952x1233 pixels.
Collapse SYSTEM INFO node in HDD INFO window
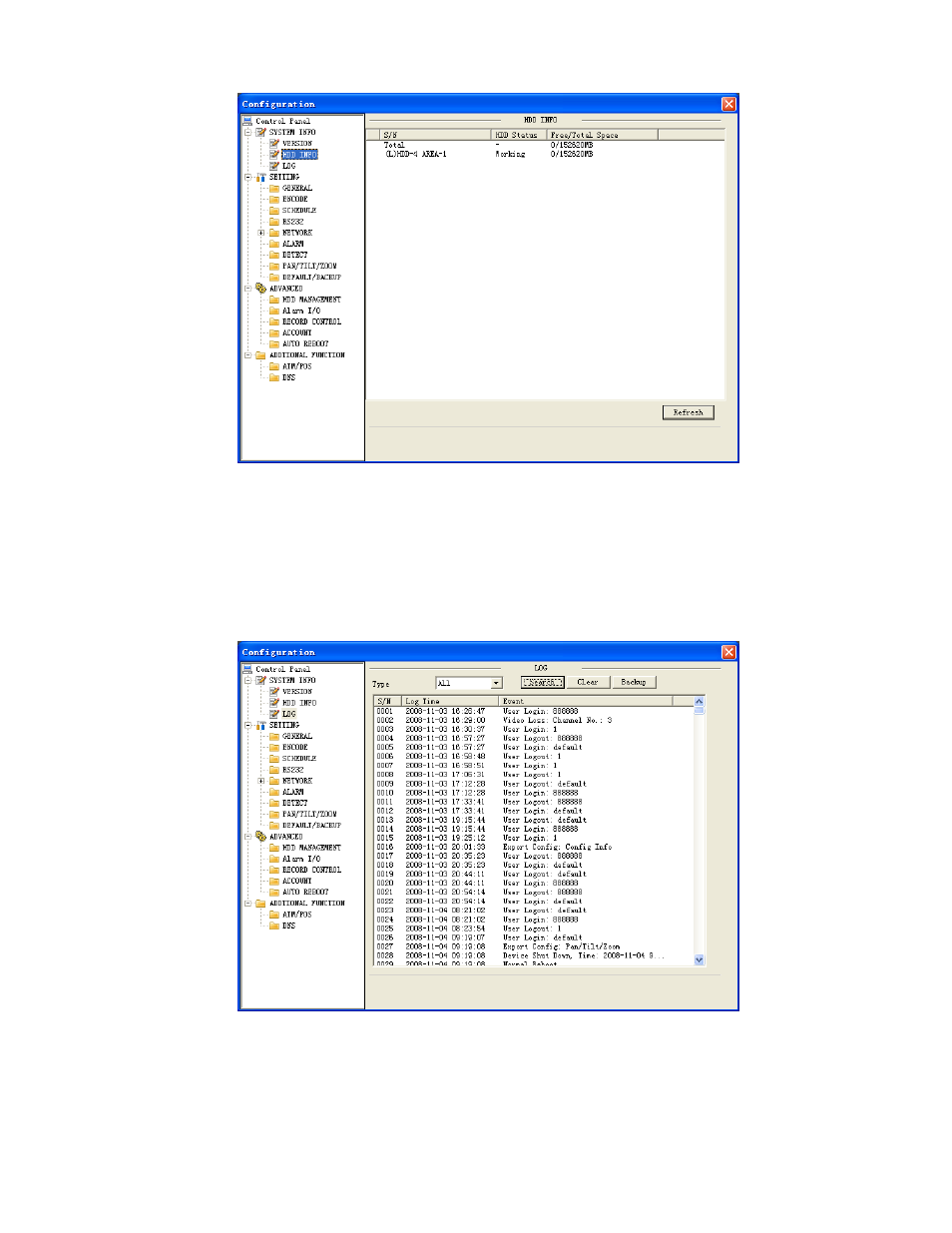247,132
